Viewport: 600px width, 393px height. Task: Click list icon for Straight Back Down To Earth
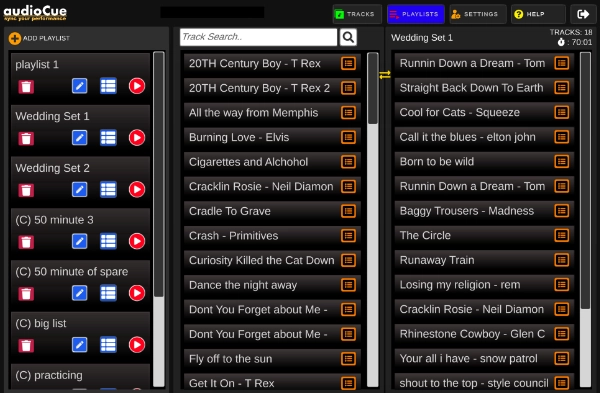pos(561,88)
